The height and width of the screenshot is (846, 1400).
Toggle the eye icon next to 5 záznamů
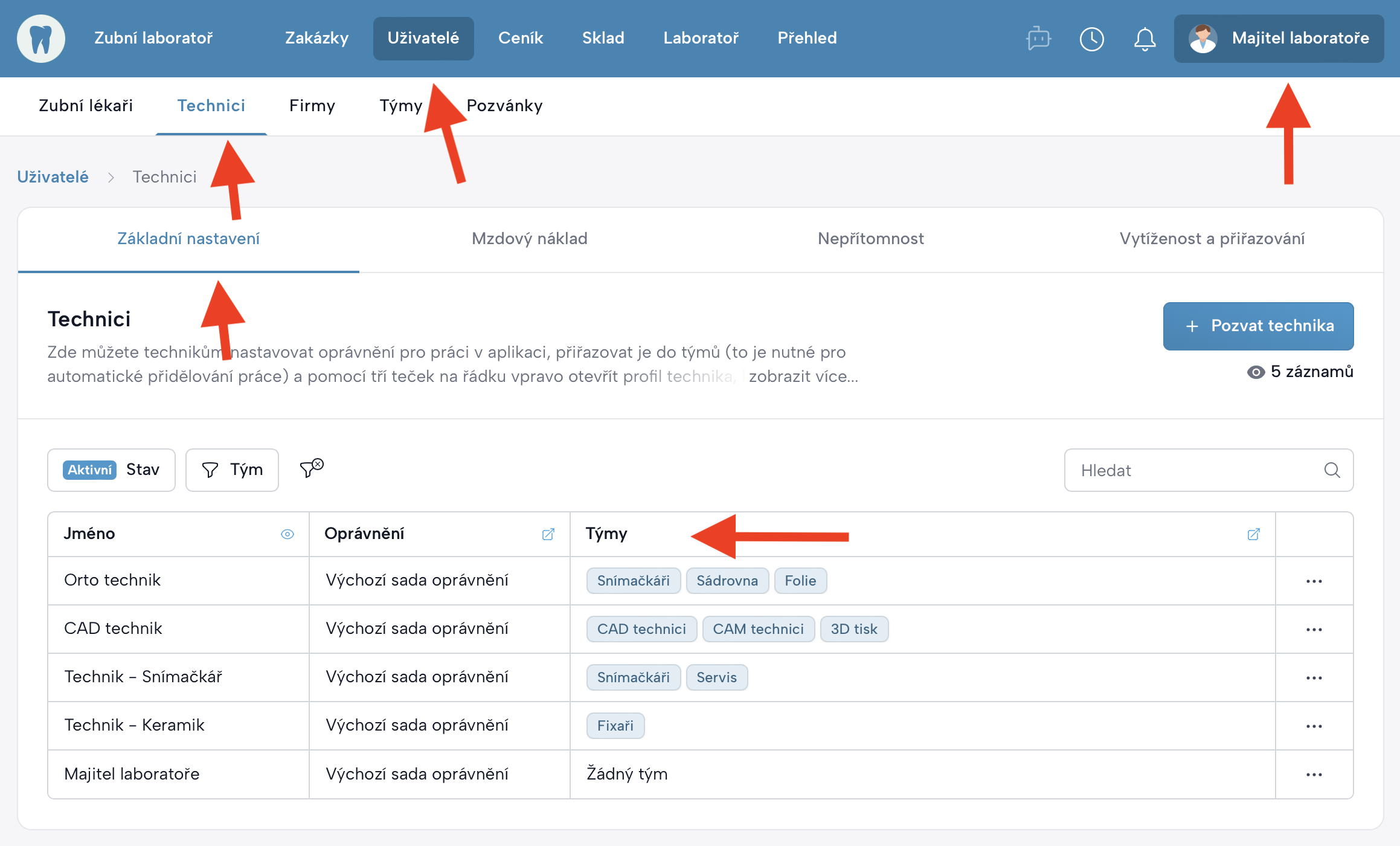coord(1256,372)
